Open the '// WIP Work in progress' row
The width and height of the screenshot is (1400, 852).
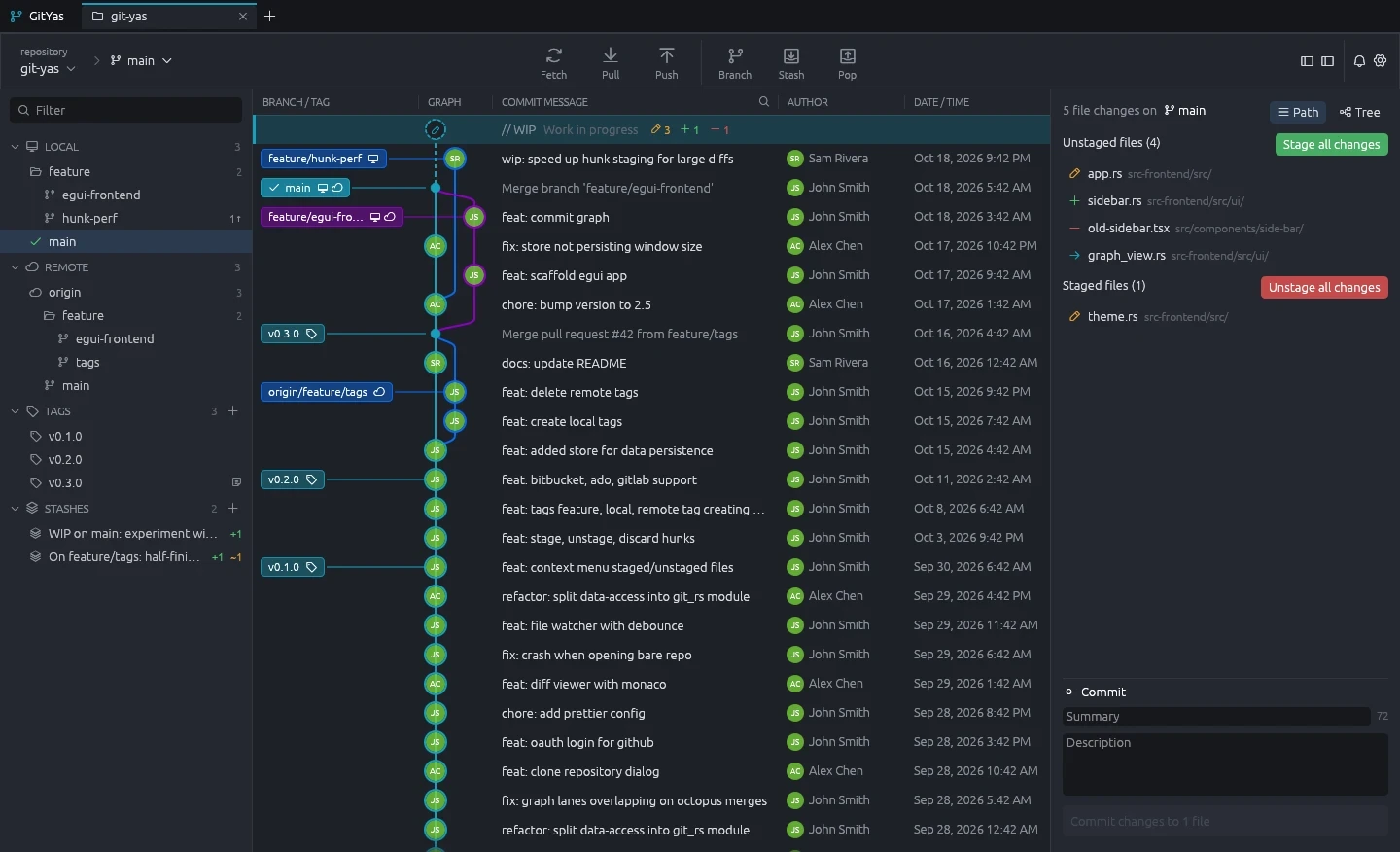[x=651, y=129]
